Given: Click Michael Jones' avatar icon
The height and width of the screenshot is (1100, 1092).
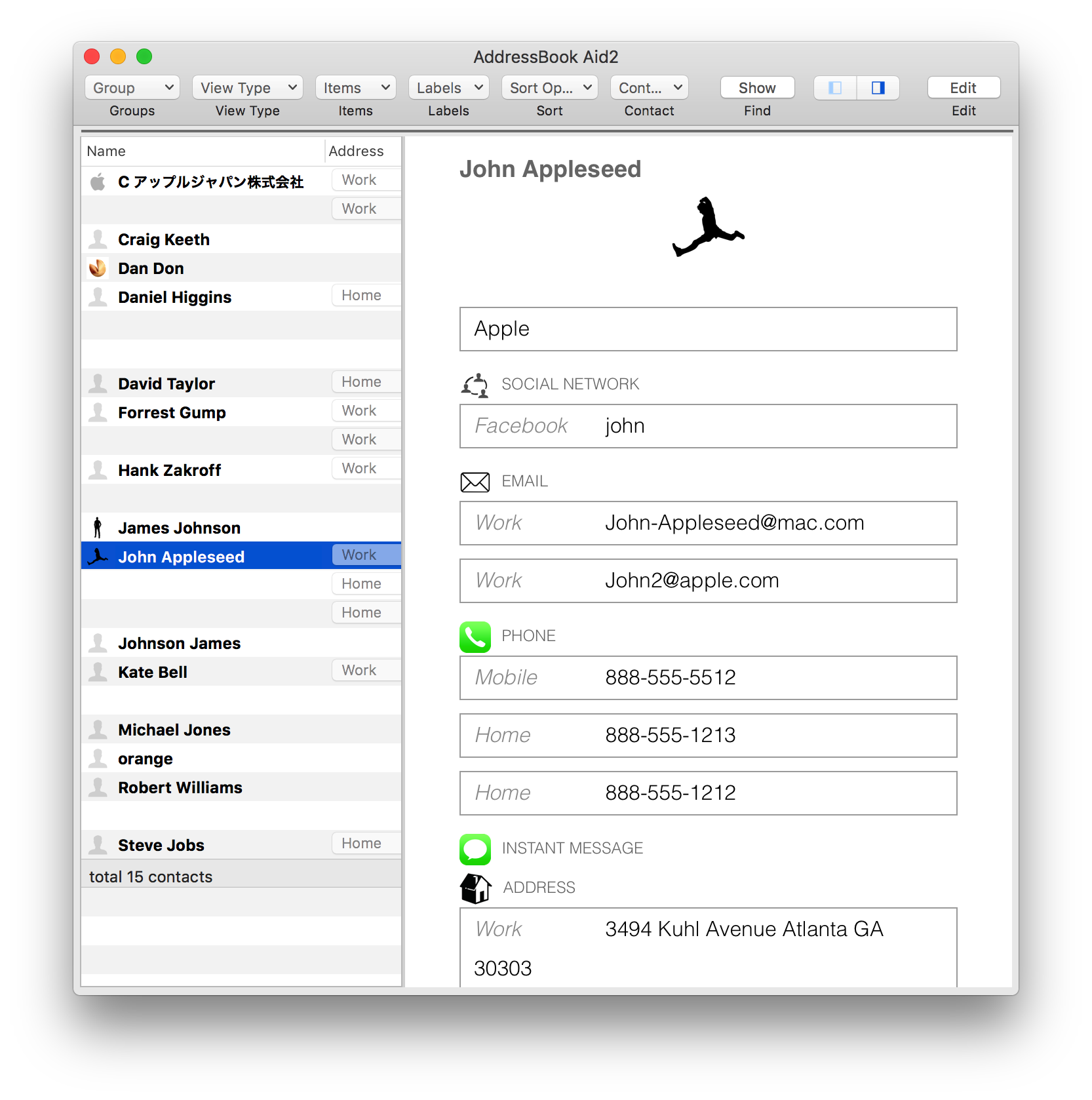Looking at the screenshot, I should point(98,730).
